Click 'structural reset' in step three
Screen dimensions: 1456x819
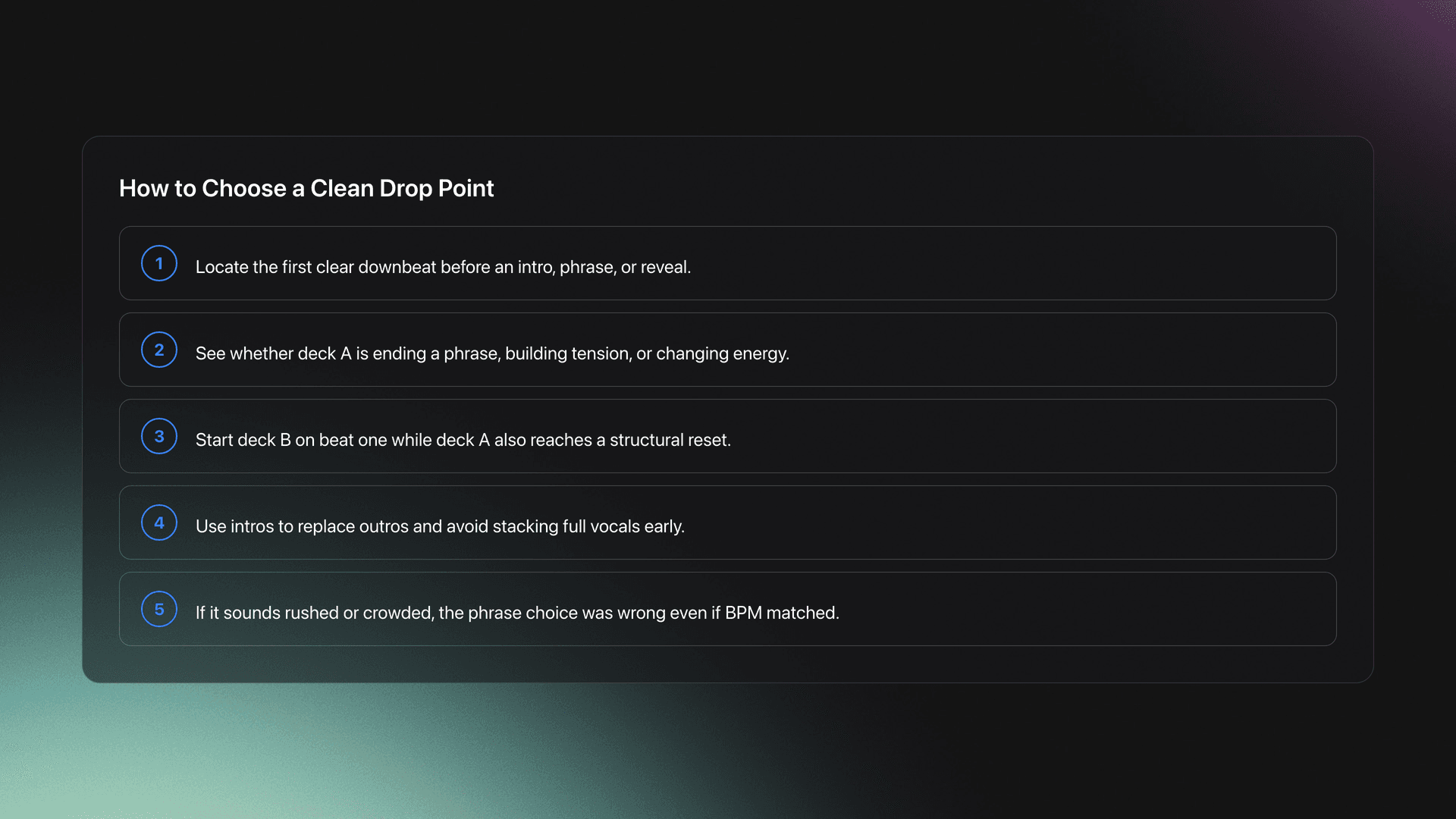[669, 440]
